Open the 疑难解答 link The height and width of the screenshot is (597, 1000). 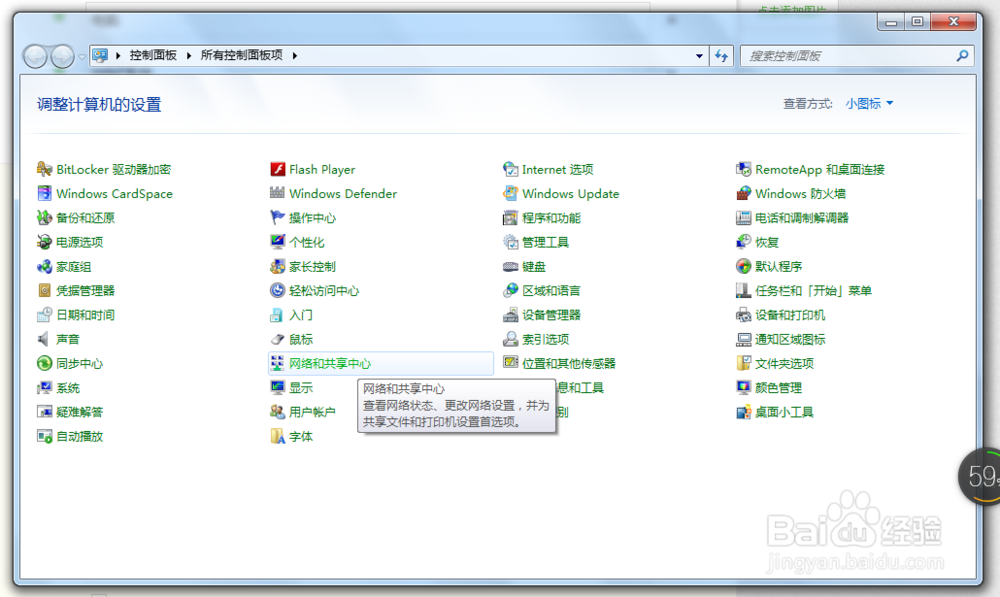(x=80, y=412)
